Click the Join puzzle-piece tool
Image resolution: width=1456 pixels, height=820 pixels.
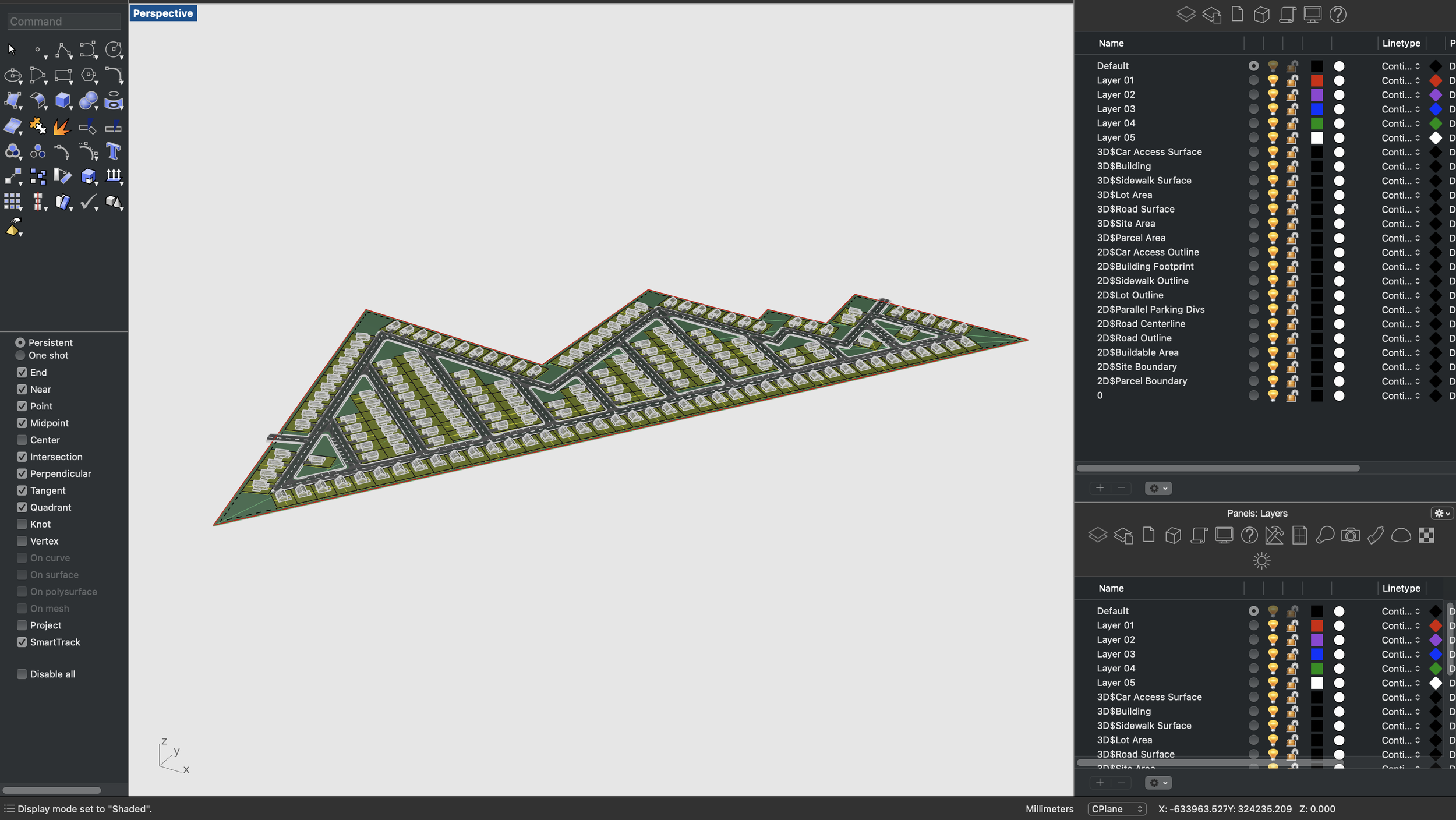pos(37,126)
